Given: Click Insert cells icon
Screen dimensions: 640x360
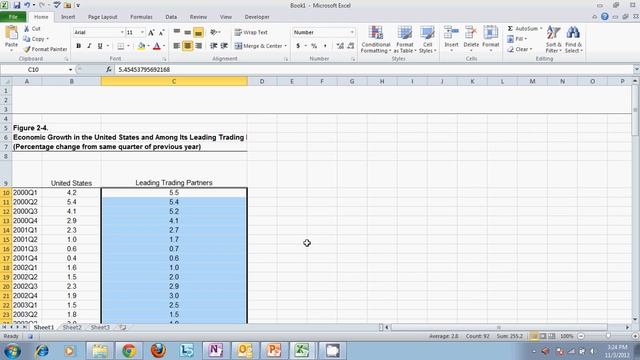Looking at the screenshot, I should click(451, 33).
